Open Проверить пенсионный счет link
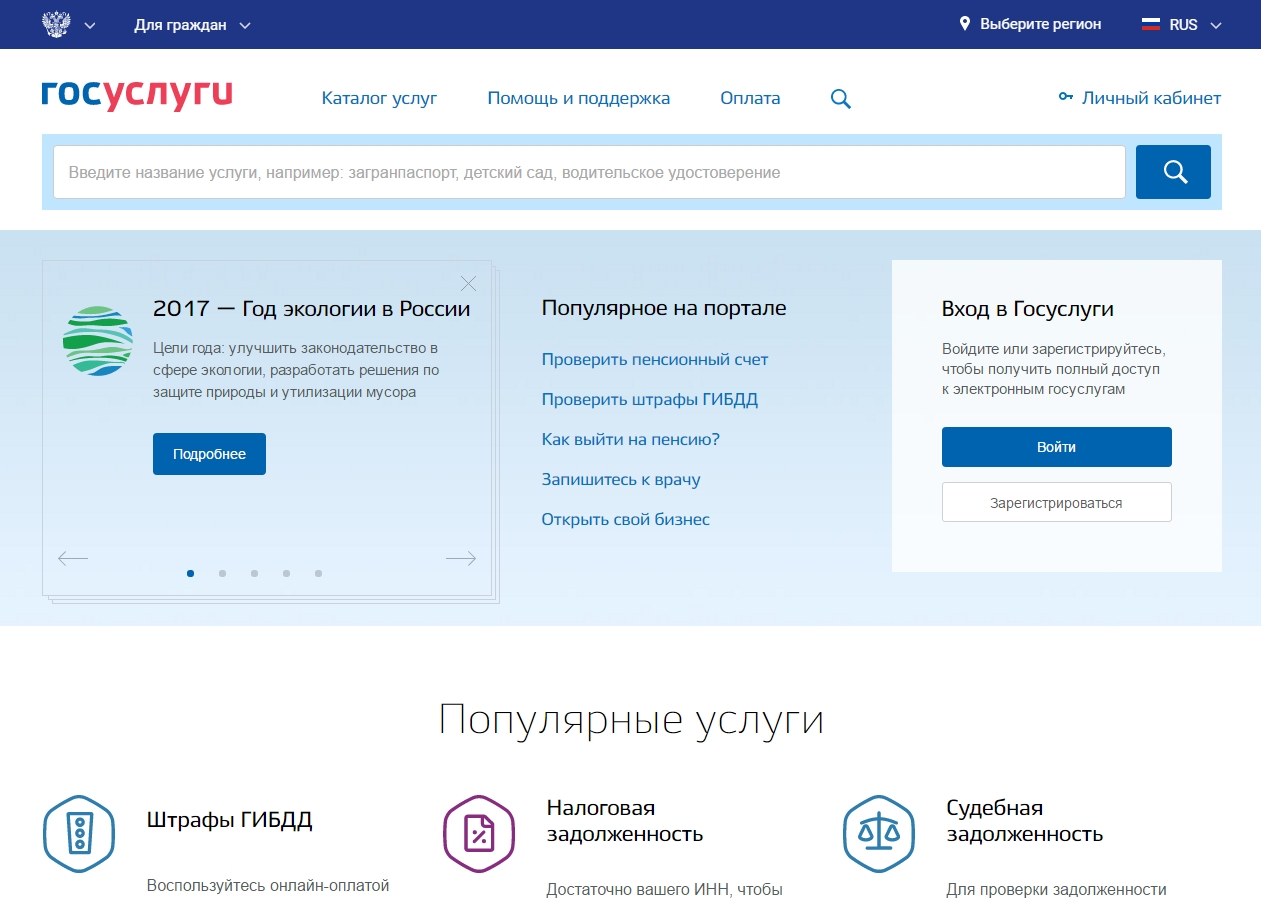Viewport: 1261px width, 899px height. click(x=655, y=359)
